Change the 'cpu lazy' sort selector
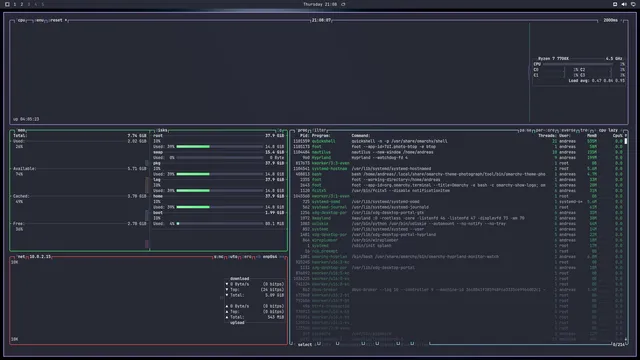 608,130
